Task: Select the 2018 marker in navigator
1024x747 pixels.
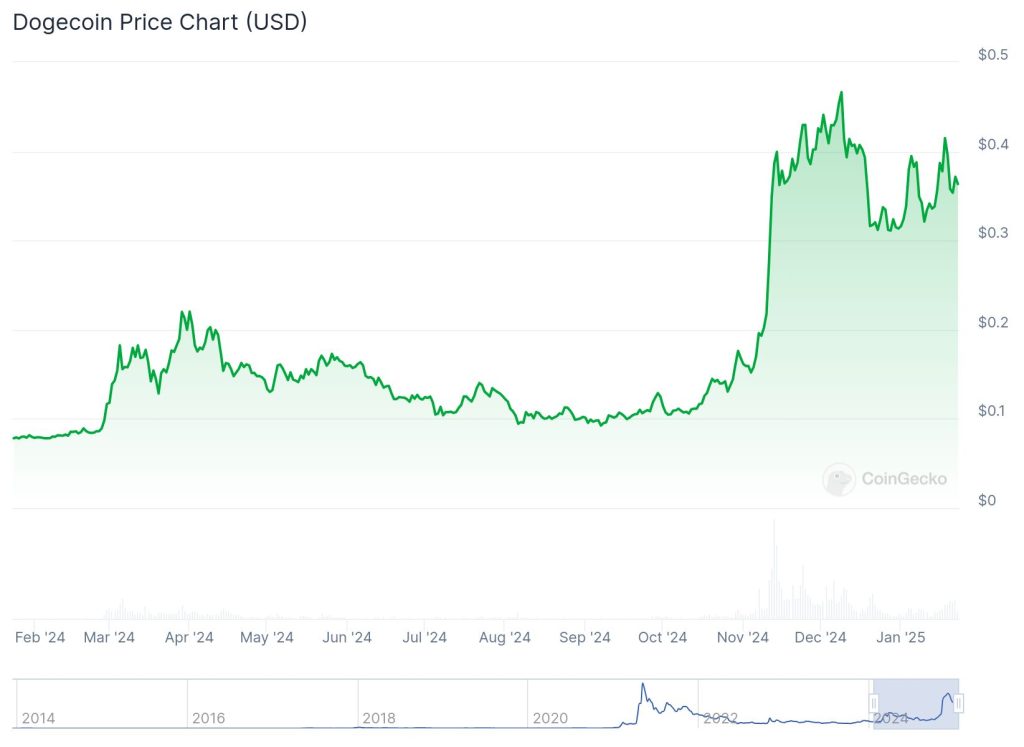Action: click(379, 718)
